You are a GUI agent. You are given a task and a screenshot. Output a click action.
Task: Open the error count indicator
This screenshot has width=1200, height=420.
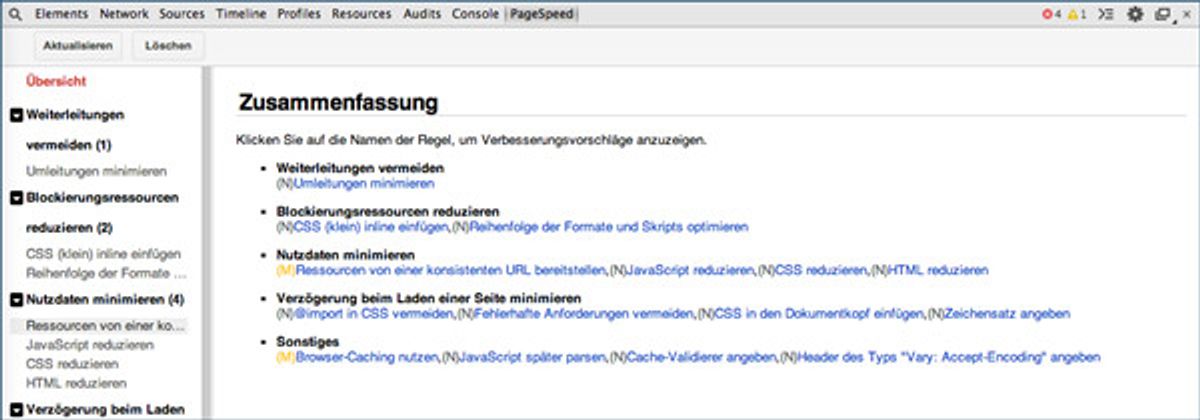point(1051,14)
